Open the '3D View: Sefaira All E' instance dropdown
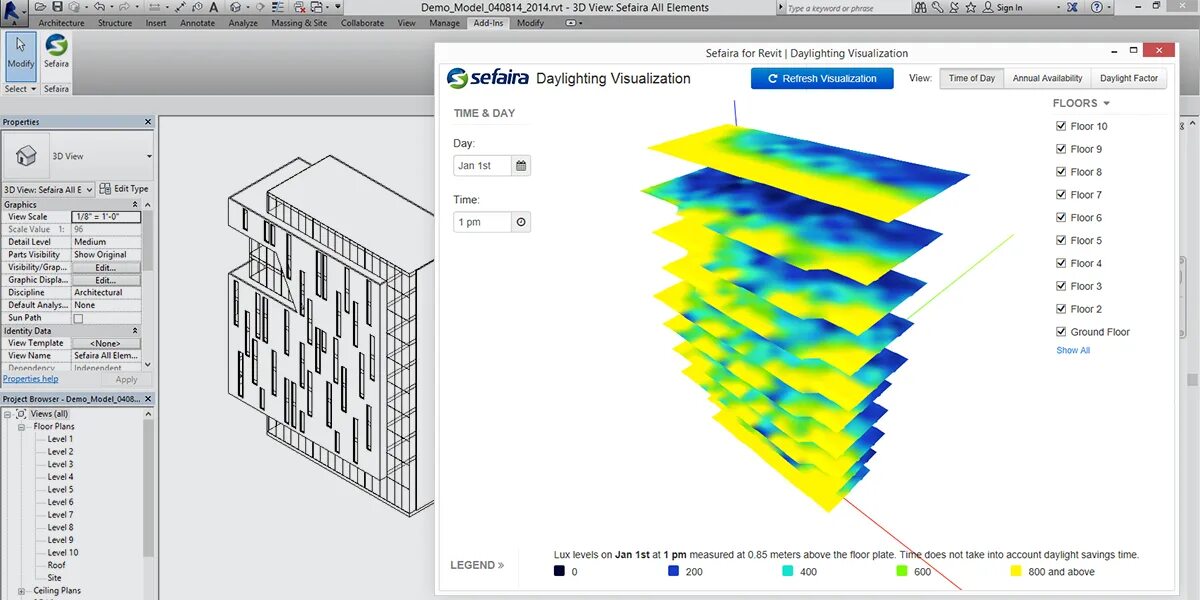Screen dimensions: 1200x600 coord(48,189)
